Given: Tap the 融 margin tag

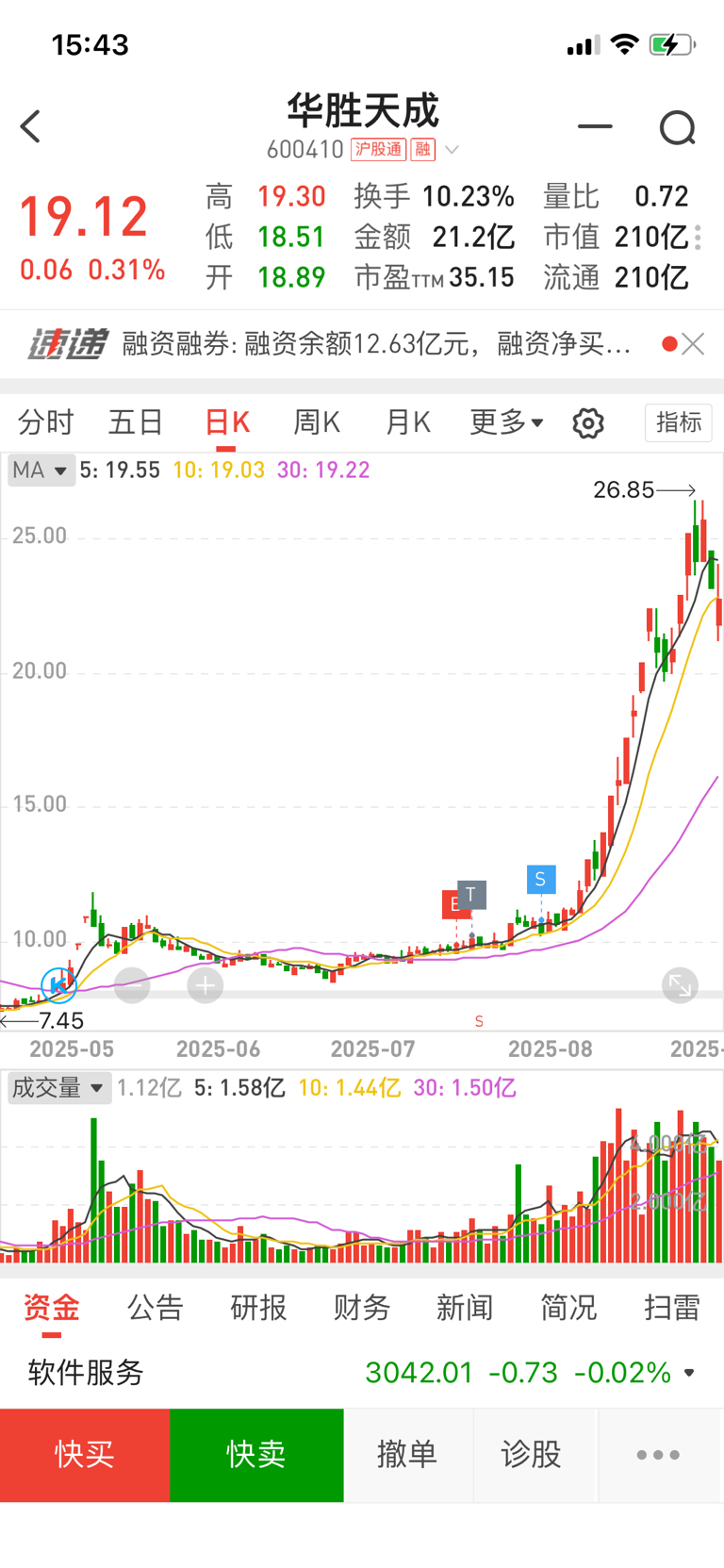Looking at the screenshot, I should click(x=422, y=149).
